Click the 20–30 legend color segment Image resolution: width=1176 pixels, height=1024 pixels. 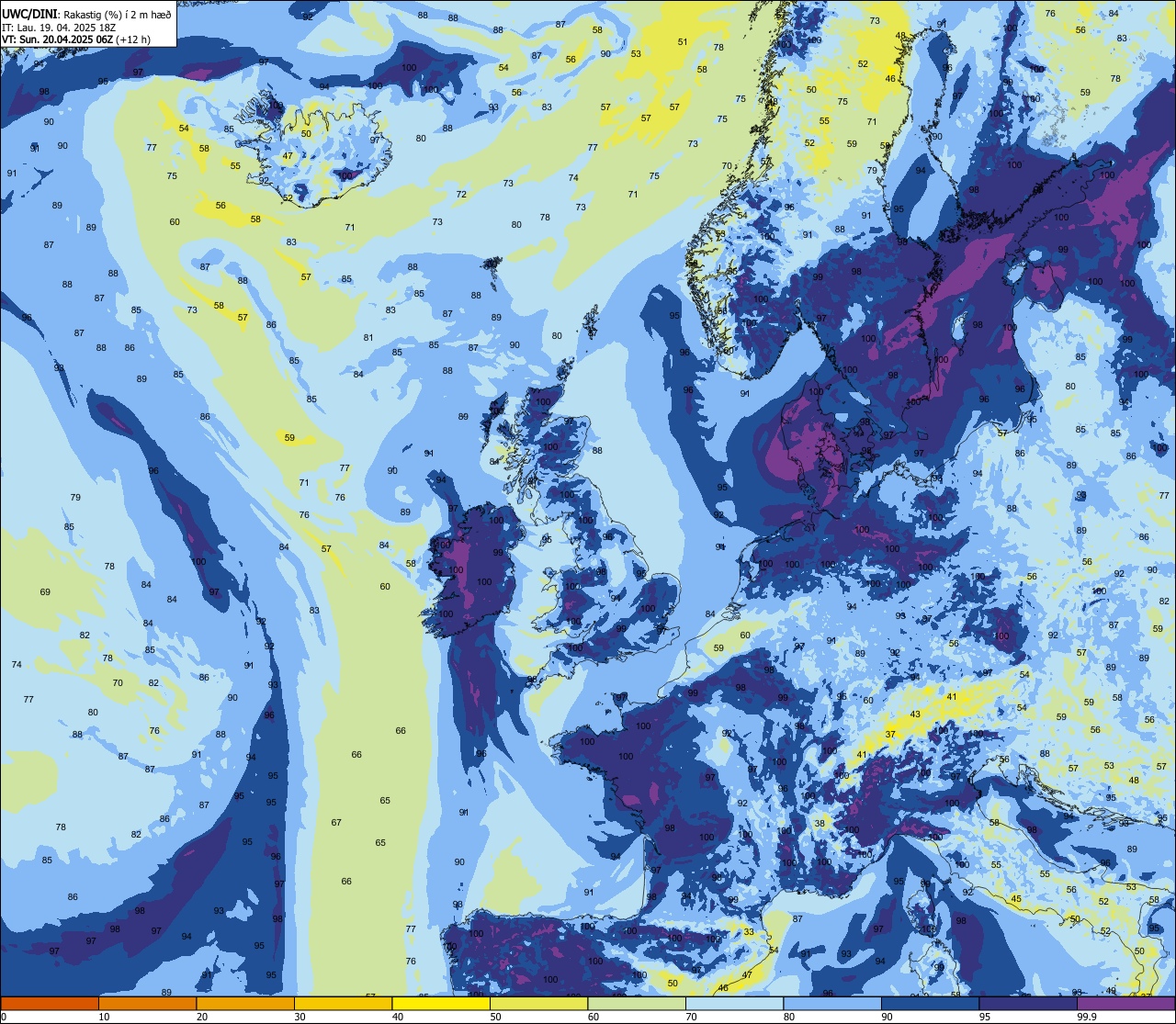(x=245, y=1004)
